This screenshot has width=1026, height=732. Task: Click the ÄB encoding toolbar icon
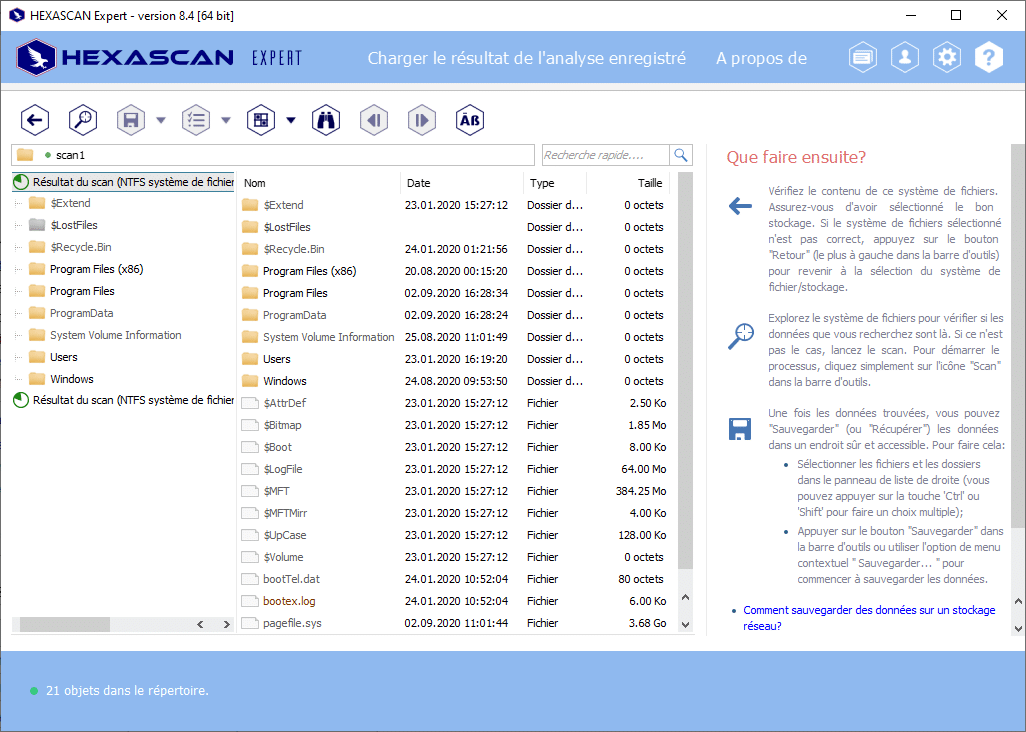[470, 120]
